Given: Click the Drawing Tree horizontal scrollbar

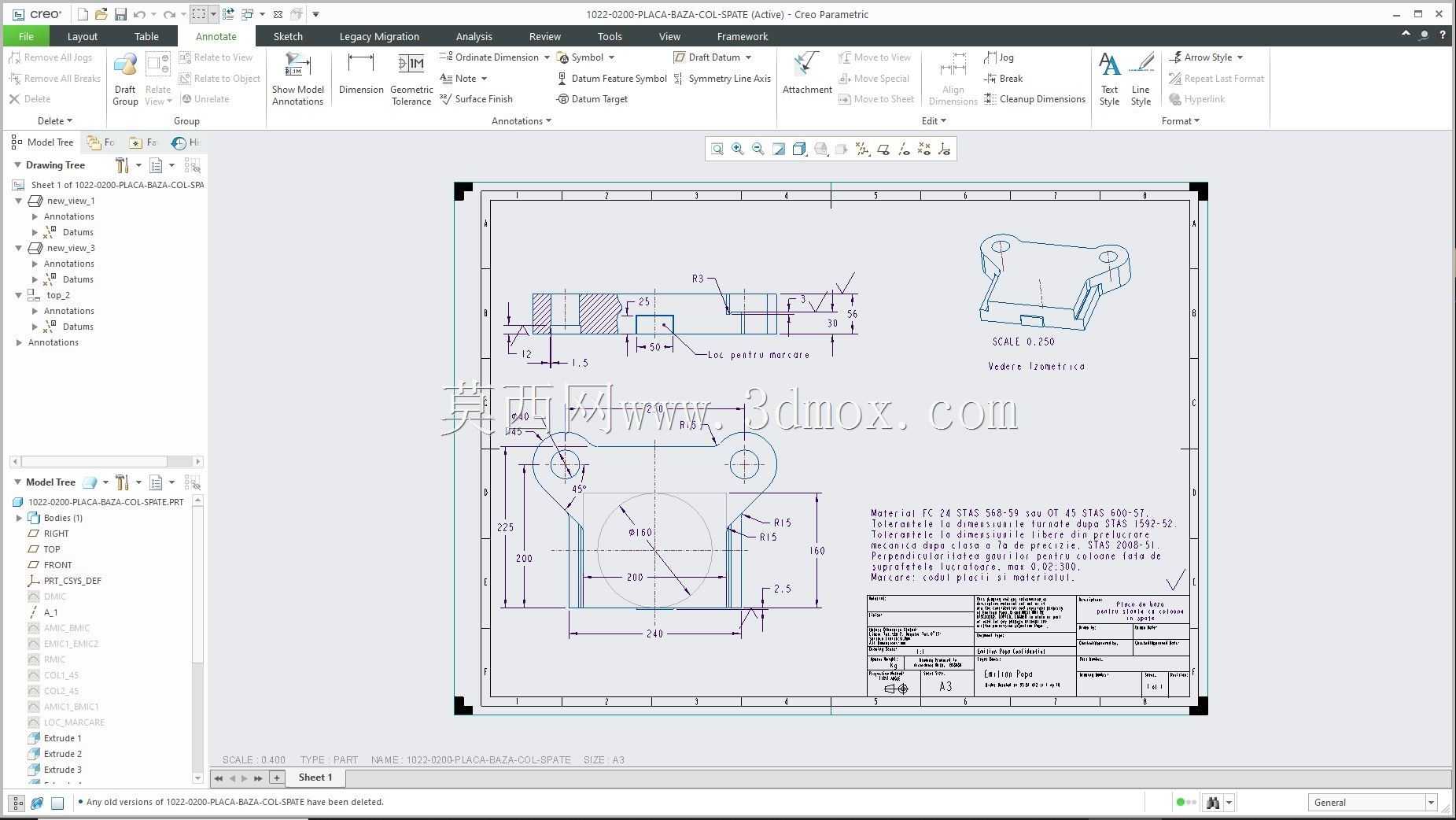Looking at the screenshot, I should (106, 461).
